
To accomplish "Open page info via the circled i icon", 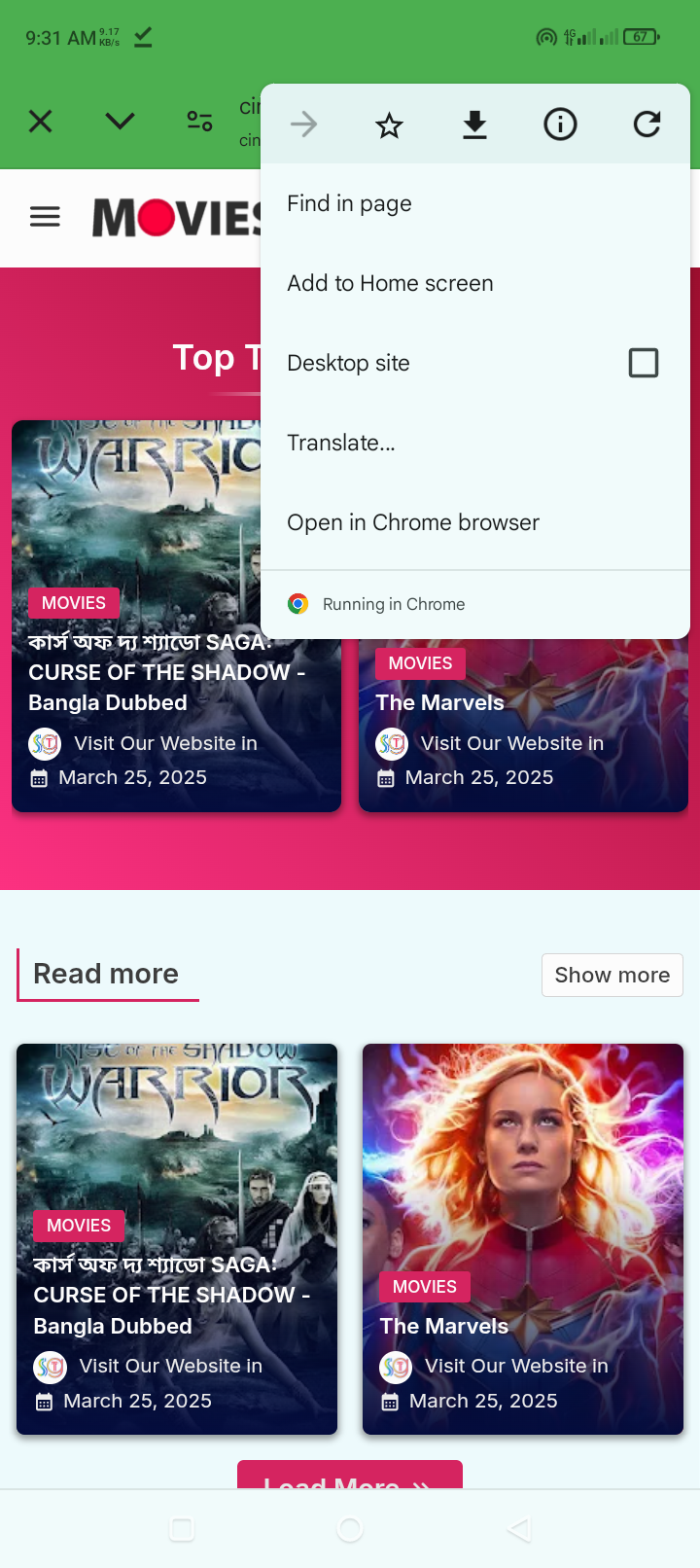I will click(x=560, y=125).
